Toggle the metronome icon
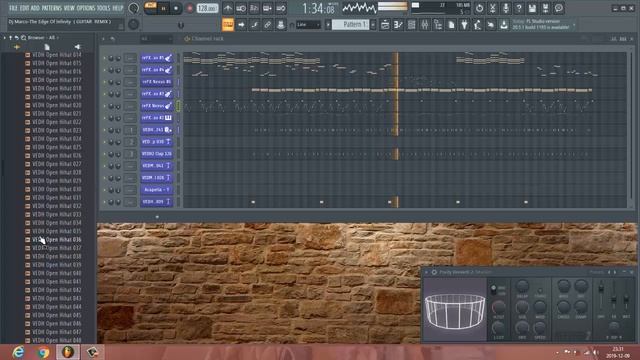 pos(228,8)
